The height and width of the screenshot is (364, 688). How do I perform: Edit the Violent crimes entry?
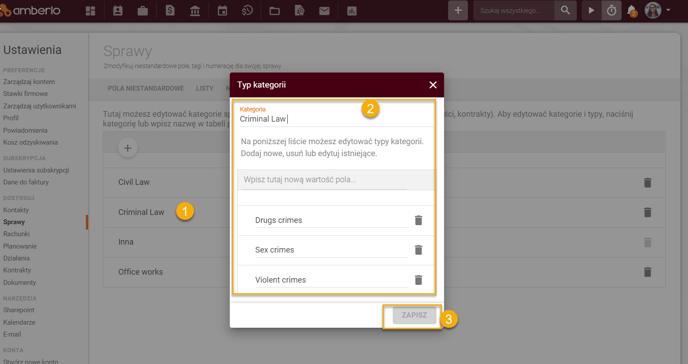(x=331, y=280)
